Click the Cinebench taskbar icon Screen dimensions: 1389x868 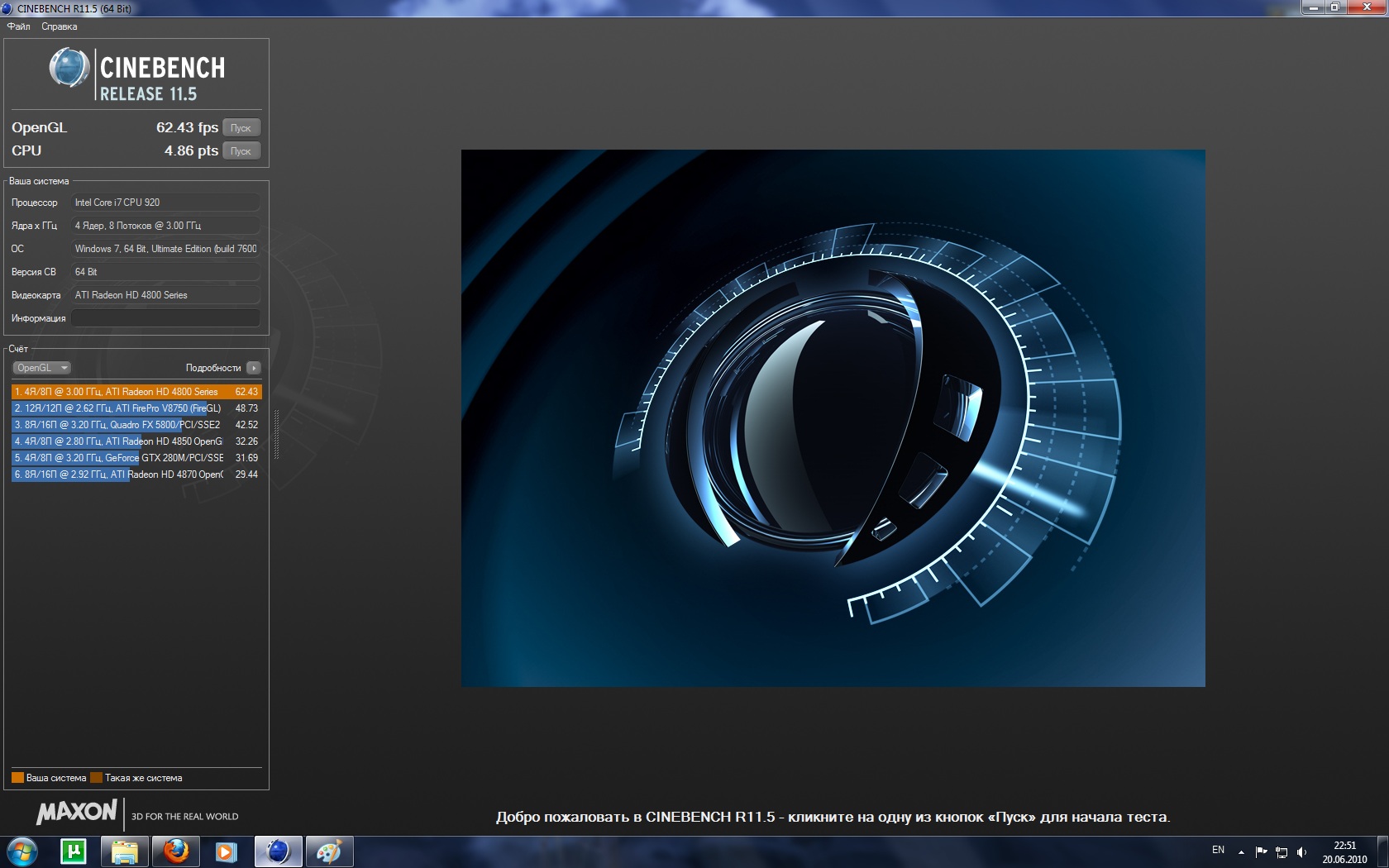(278, 851)
